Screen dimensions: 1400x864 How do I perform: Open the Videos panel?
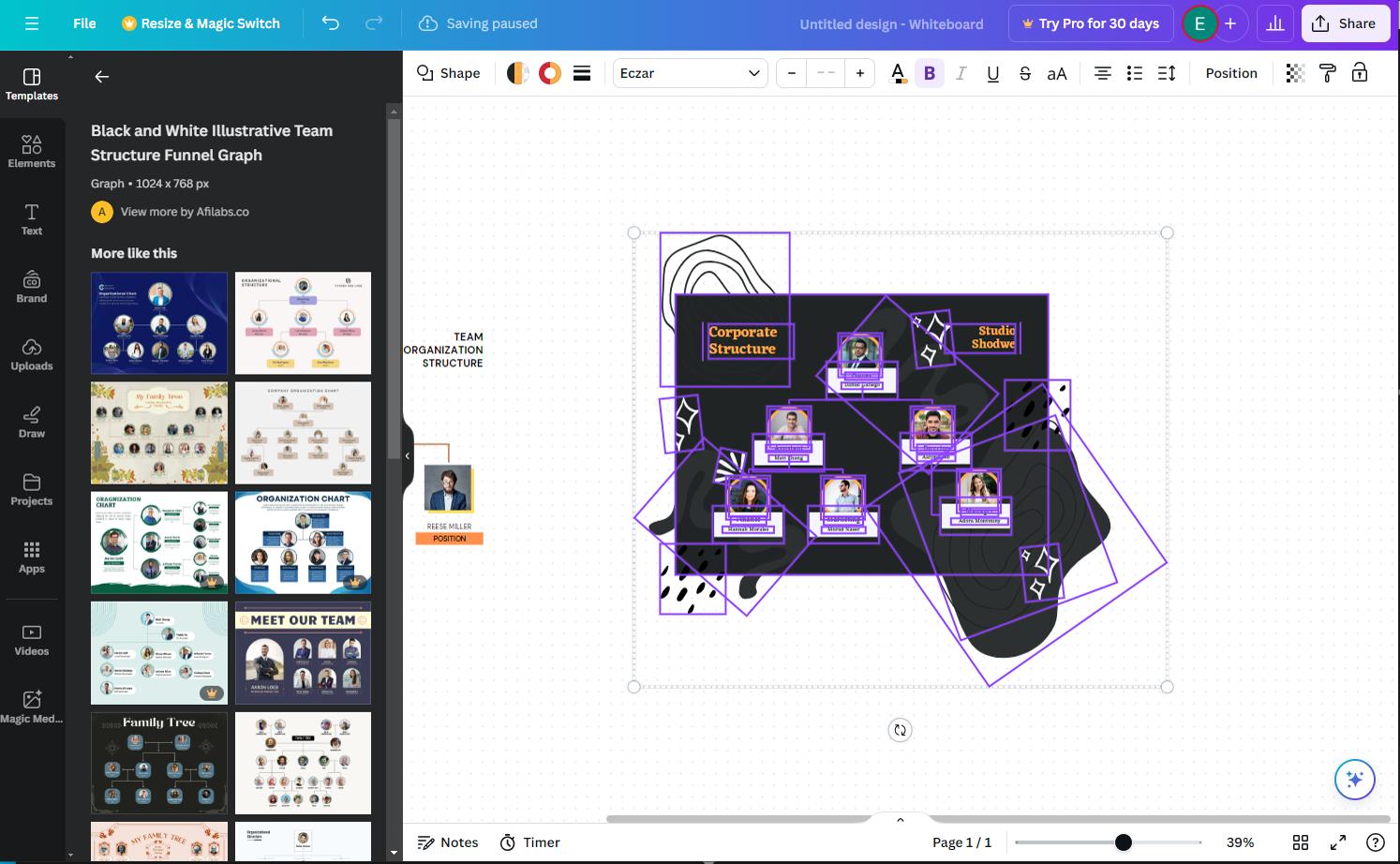(x=31, y=638)
